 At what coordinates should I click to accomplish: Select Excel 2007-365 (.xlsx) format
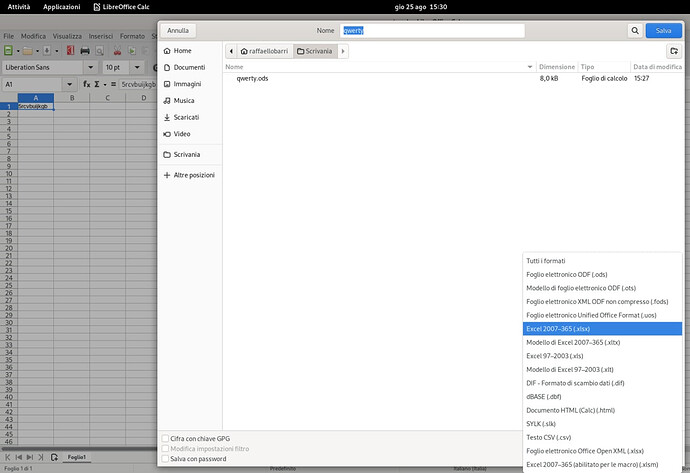tap(602, 329)
